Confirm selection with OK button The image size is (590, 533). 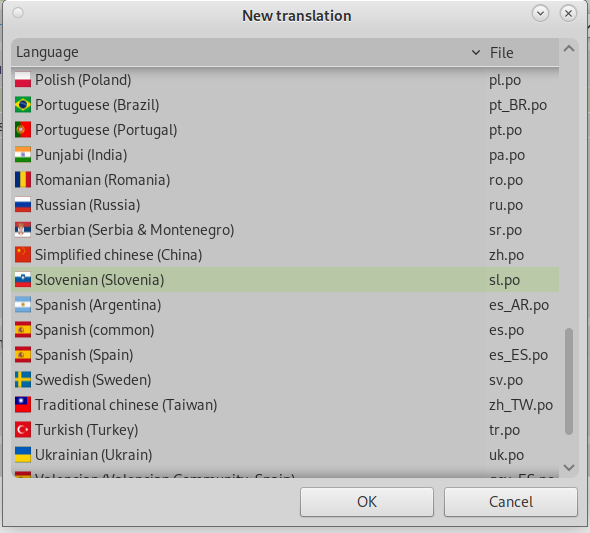pos(367,502)
